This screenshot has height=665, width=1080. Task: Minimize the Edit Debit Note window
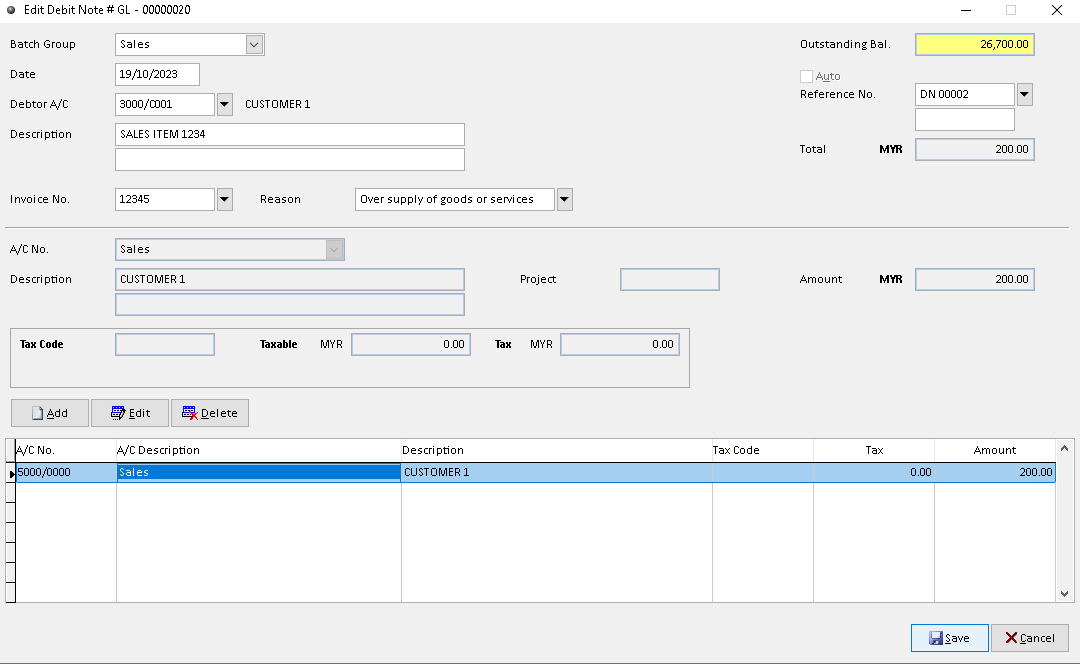966,10
